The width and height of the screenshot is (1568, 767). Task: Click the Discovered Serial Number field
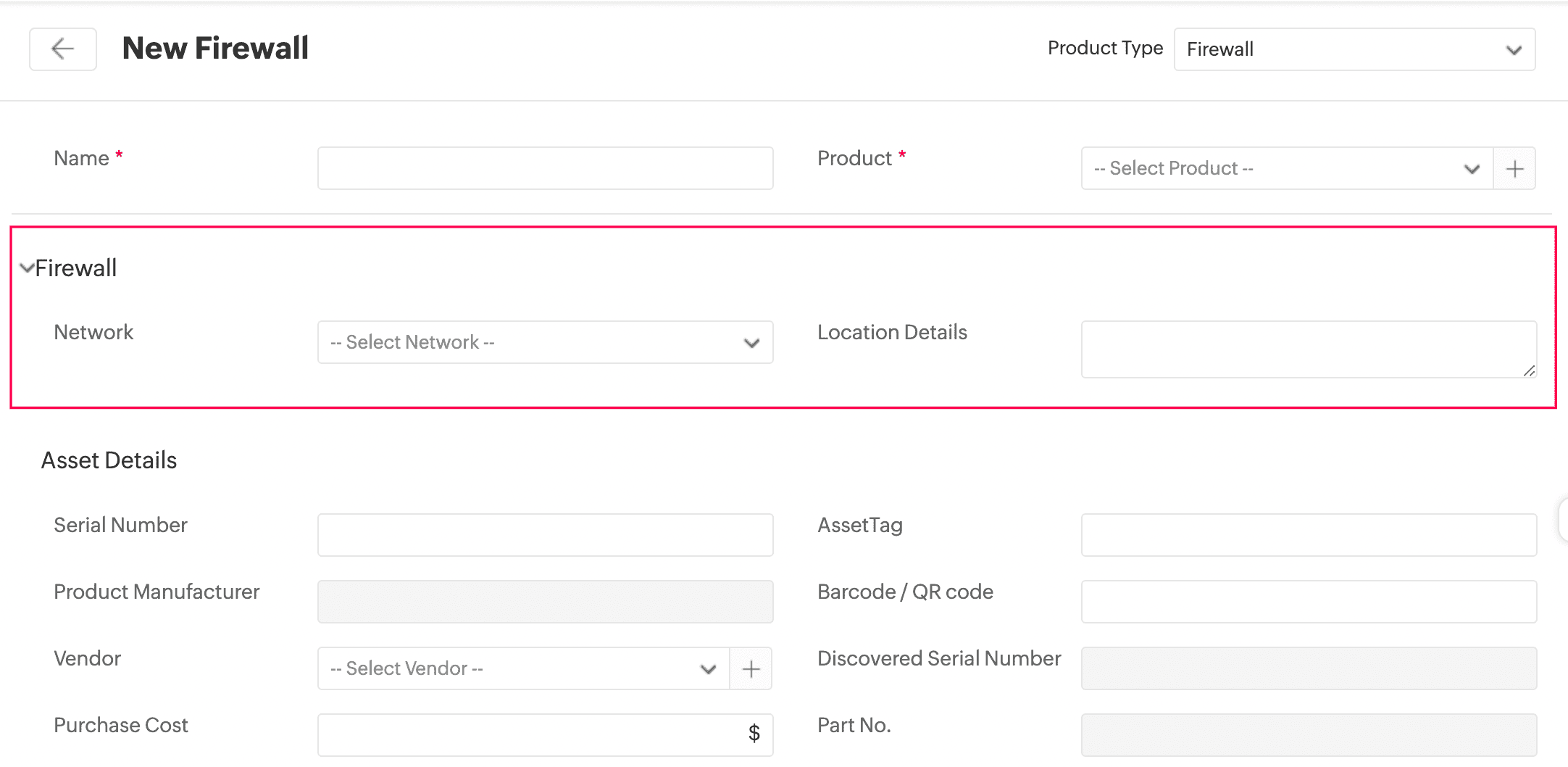point(1309,668)
